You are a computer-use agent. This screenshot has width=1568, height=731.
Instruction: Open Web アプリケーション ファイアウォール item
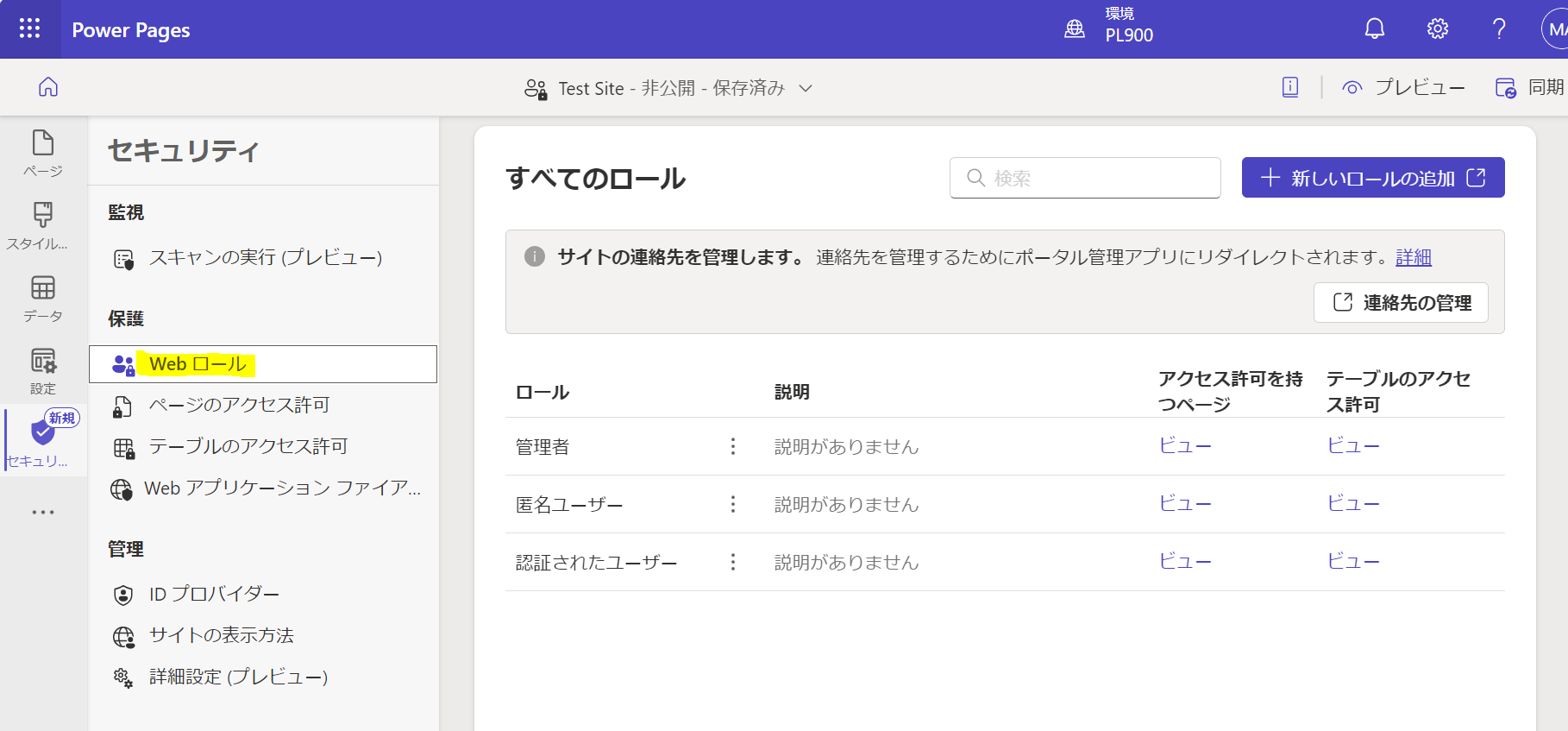click(264, 488)
